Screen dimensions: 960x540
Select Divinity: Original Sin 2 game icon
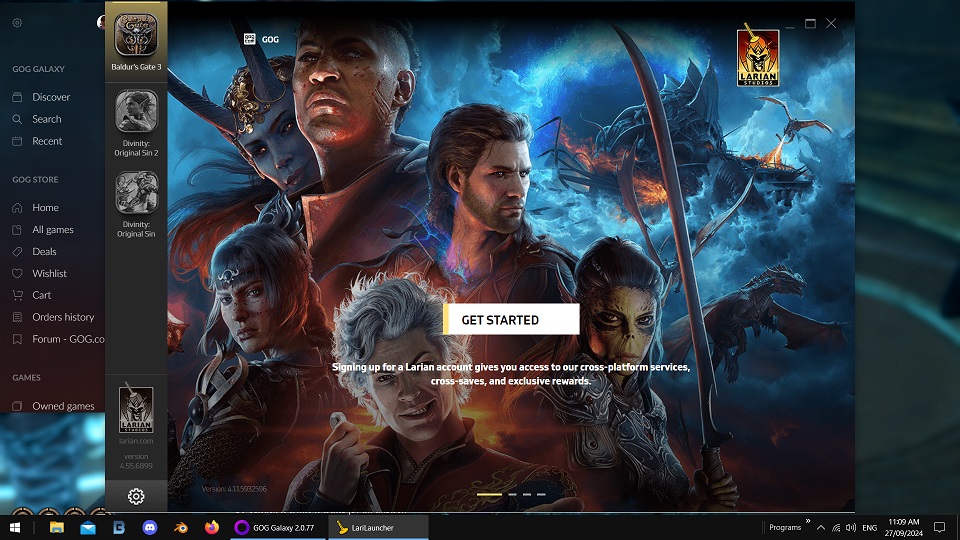tap(136, 111)
